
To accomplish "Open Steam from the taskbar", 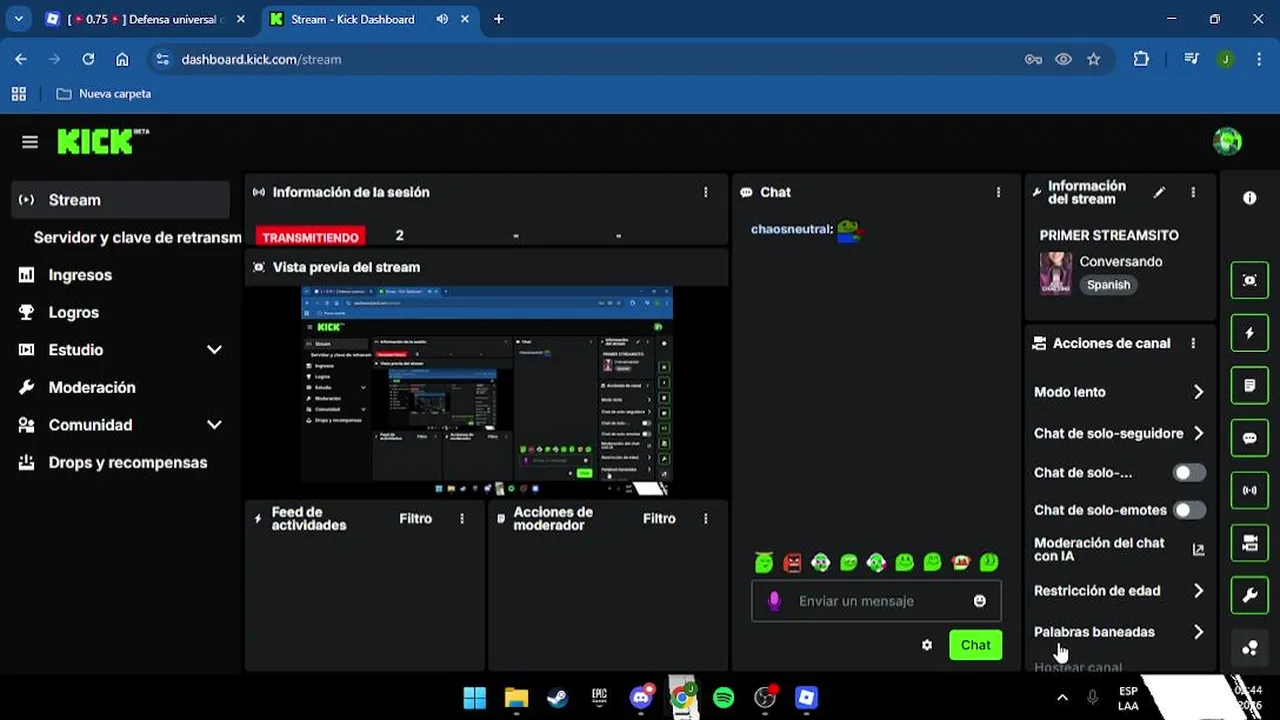I will click(558, 697).
